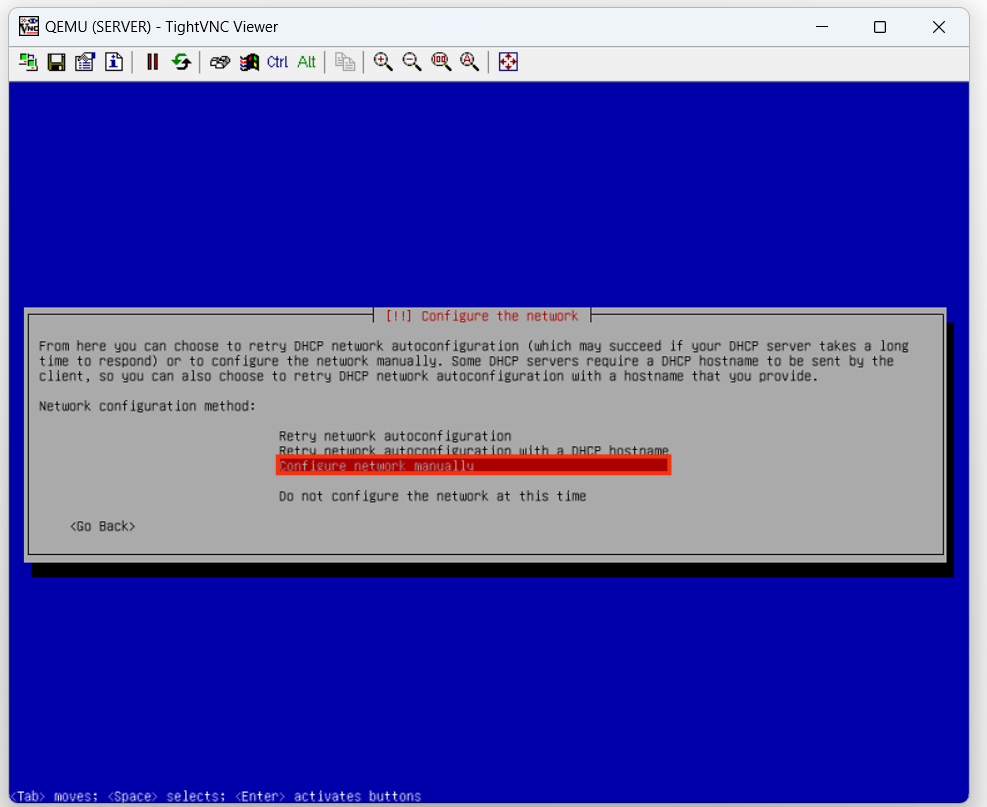Toggle the Alt key toolbar button
987x807 pixels.
click(x=306, y=62)
